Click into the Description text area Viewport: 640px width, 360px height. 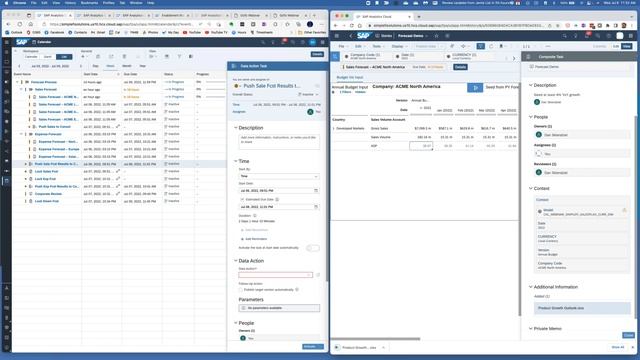tap(279, 142)
